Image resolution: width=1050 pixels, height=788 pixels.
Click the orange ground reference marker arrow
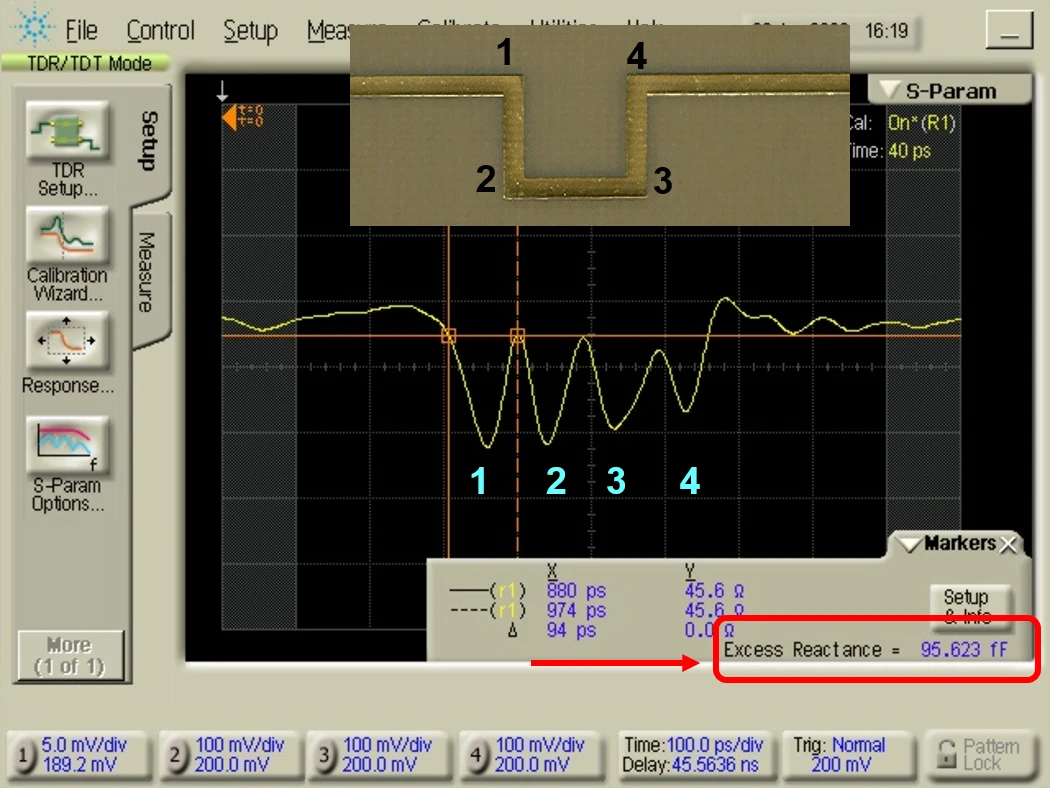click(230, 117)
